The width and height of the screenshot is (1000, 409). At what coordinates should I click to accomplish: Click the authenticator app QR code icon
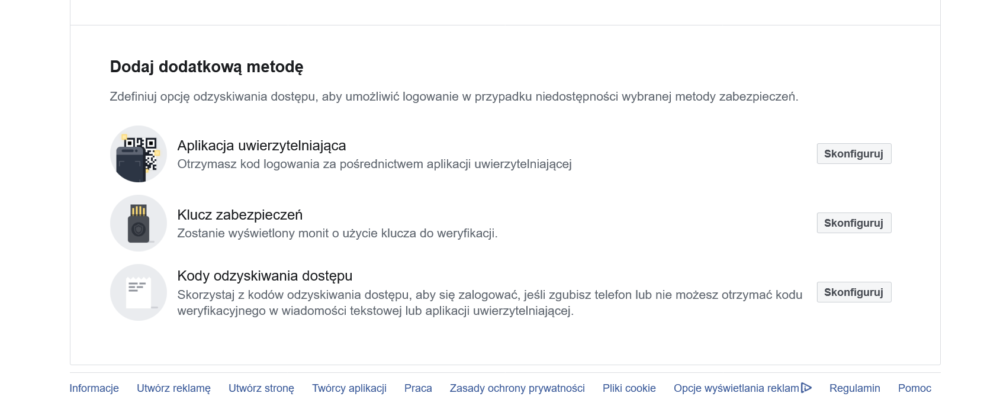point(138,154)
